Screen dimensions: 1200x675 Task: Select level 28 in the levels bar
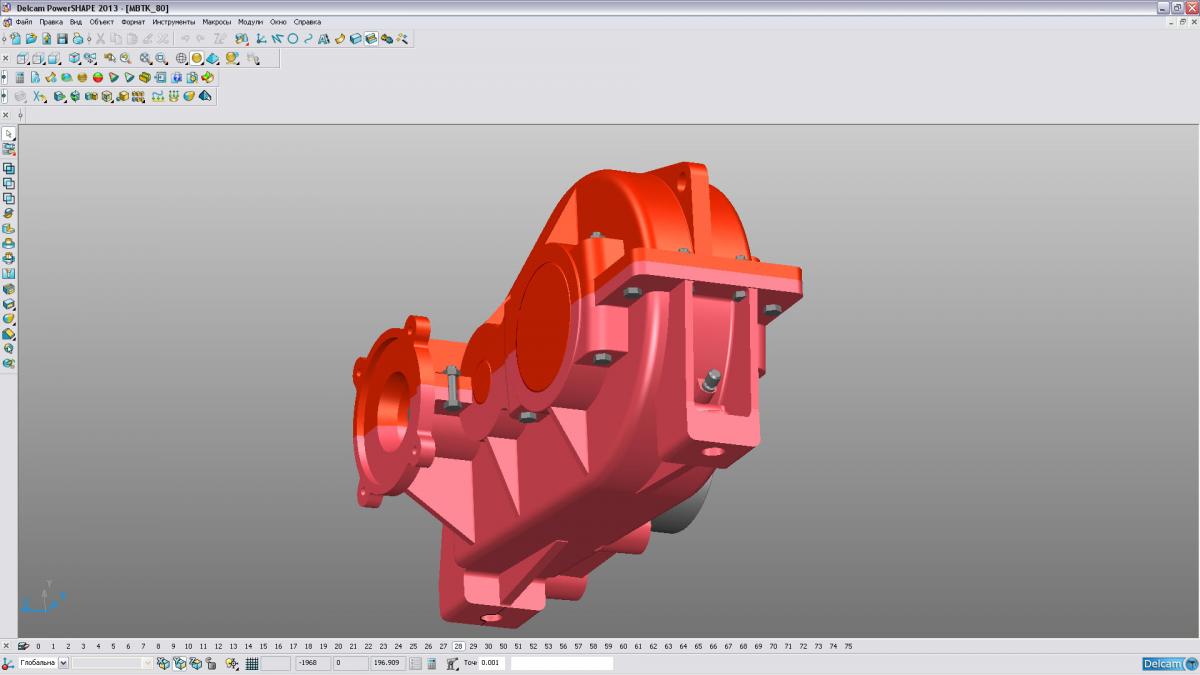458,646
